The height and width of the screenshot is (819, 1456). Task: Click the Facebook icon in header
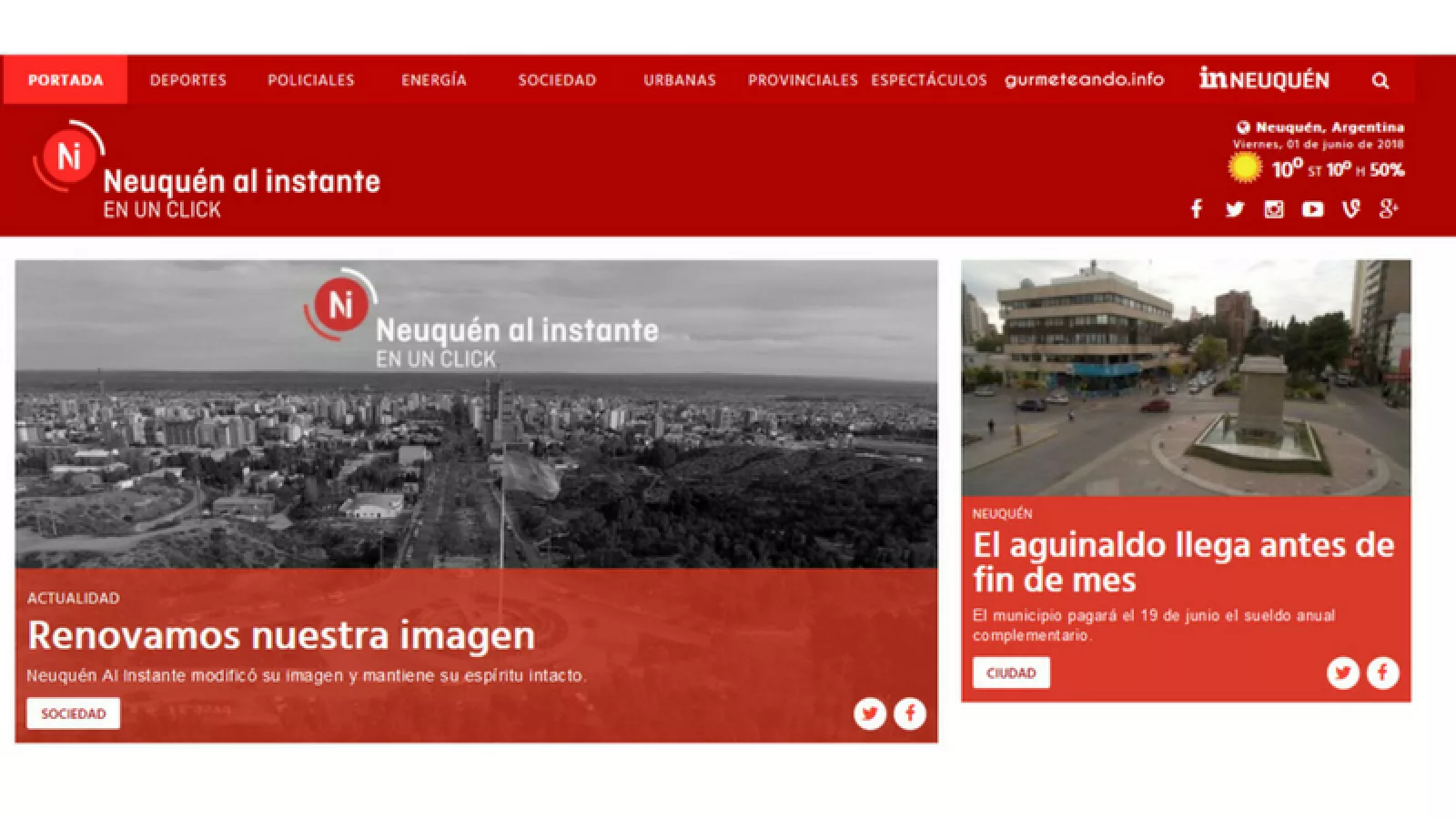pyautogui.click(x=1196, y=209)
